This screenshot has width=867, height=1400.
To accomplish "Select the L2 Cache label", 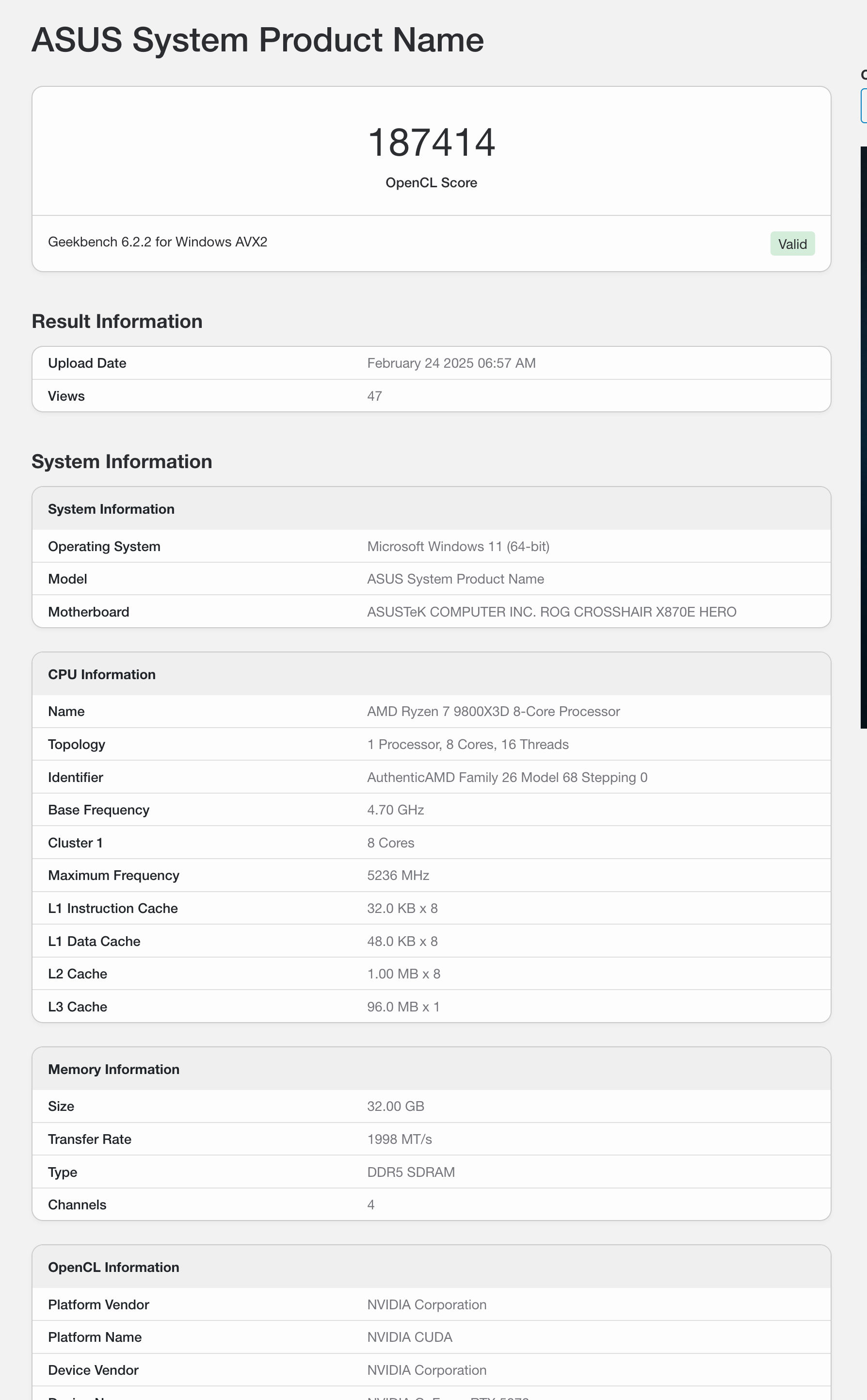I will (x=78, y=974).
